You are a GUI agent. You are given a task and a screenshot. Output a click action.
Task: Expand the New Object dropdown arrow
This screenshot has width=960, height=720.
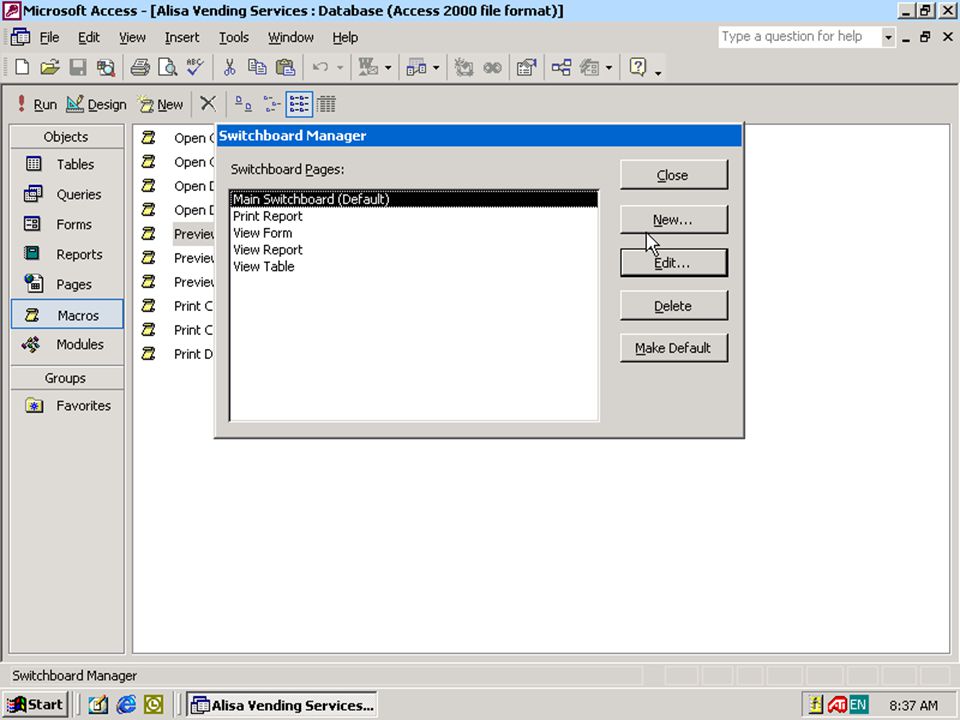[x=609, y=67]
